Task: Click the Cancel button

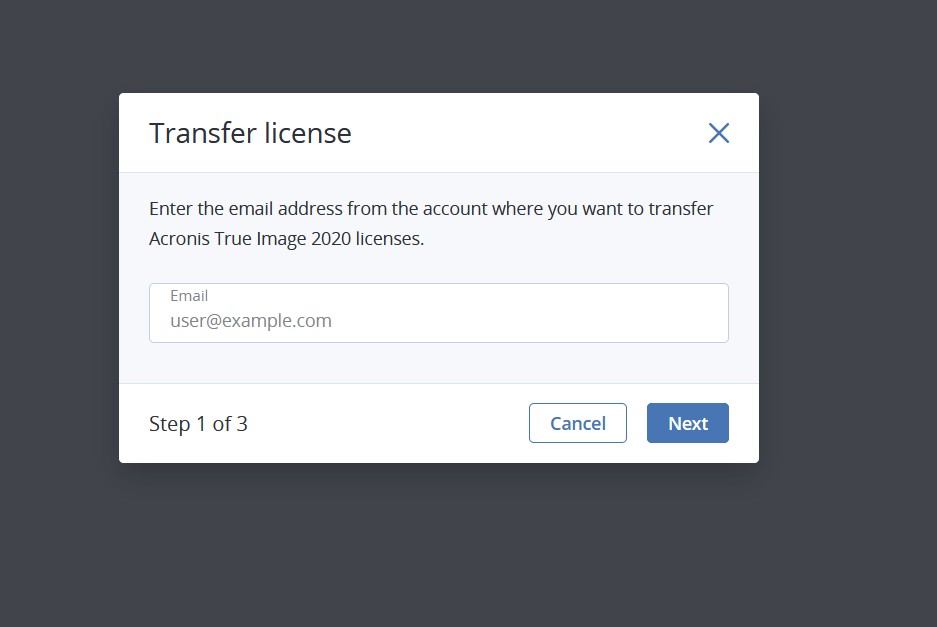Action: coord(577,423)
